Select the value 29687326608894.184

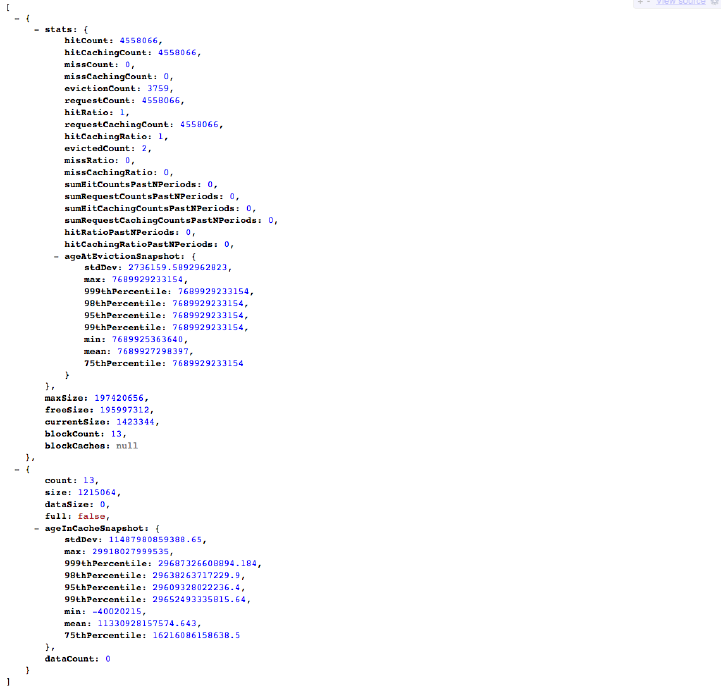pyautogui.click(x=208, y=563)
